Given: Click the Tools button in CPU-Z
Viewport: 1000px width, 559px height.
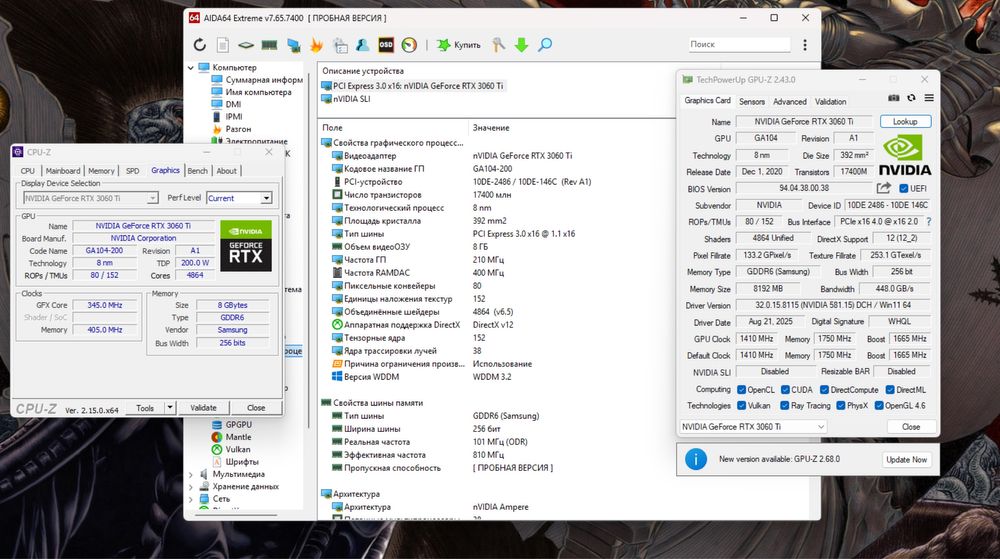Looking at the screenshot, I should tap(145, 407).
